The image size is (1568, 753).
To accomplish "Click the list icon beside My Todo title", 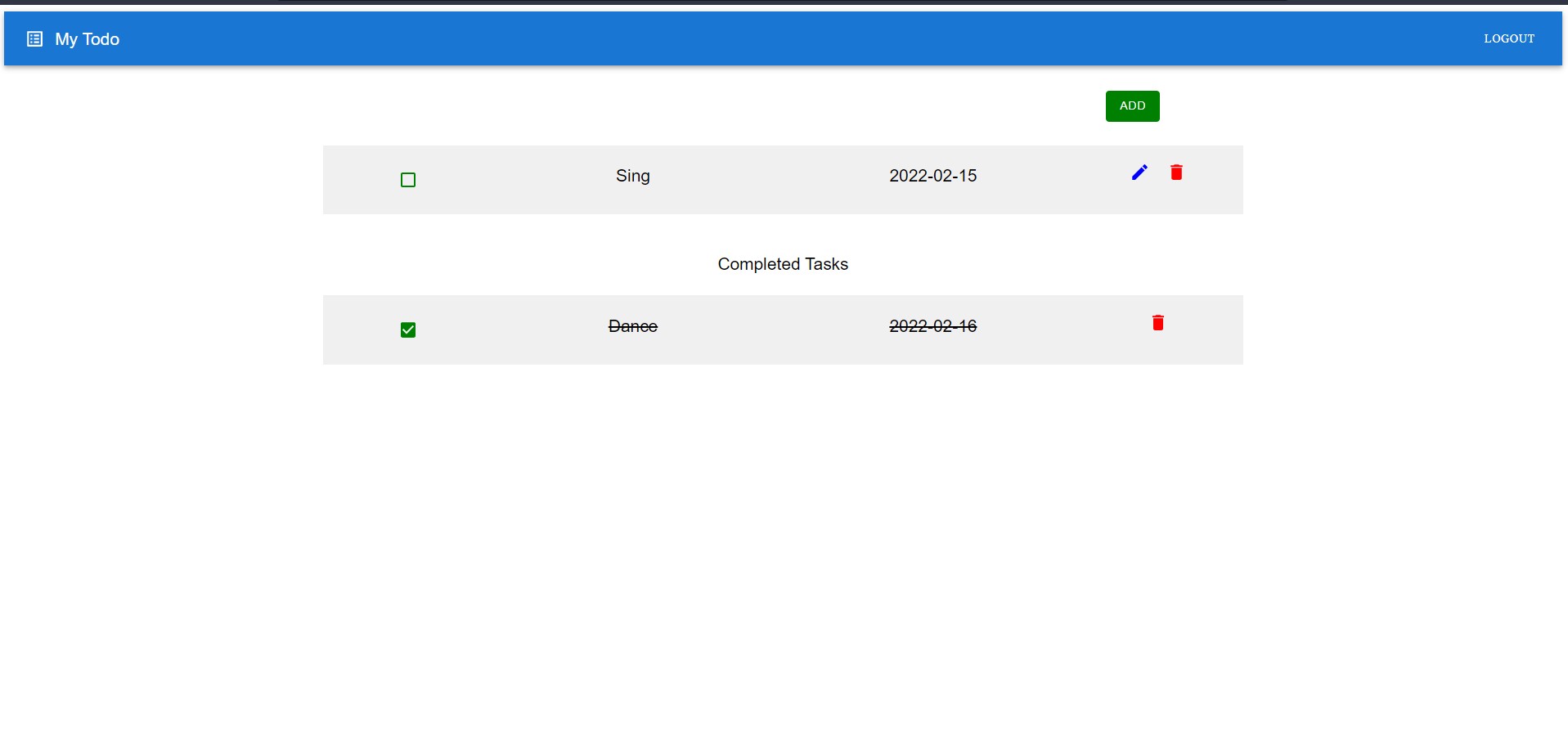I will coord(35,38).
